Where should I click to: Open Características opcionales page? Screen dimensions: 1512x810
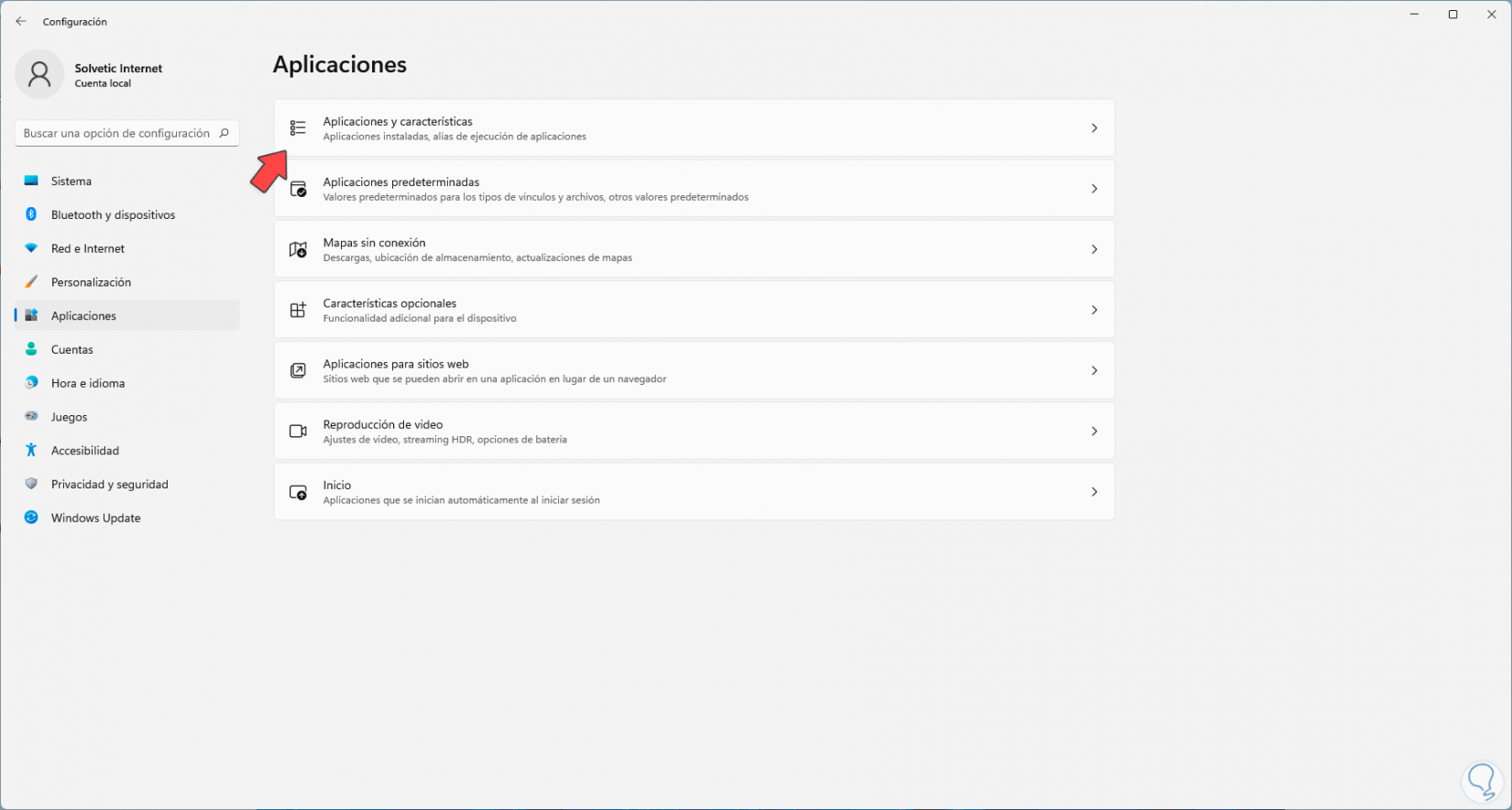(x=694, y=310)
